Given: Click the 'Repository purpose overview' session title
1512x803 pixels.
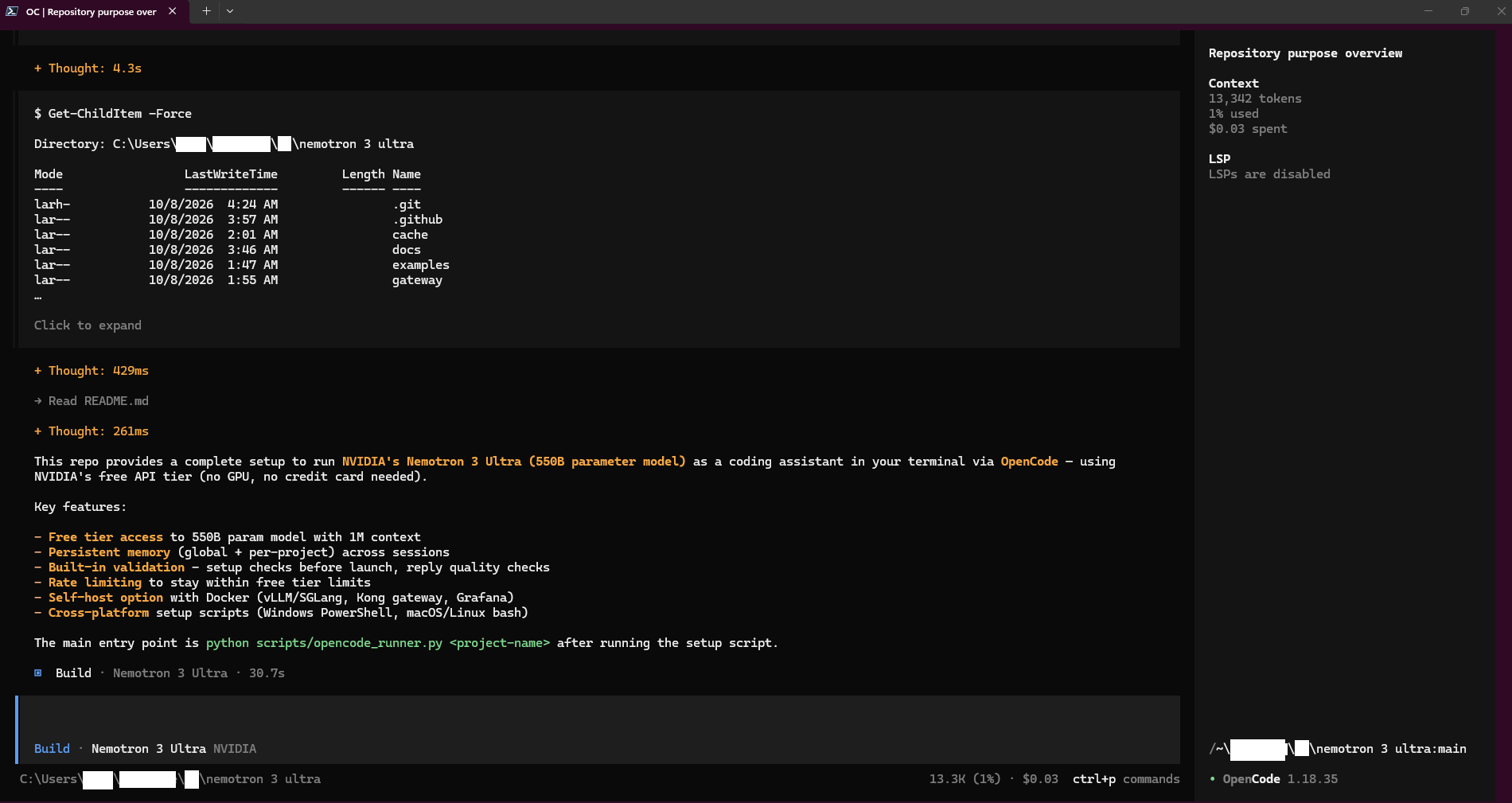Looking at the screenshot, I should click(x=1305, y=53).
